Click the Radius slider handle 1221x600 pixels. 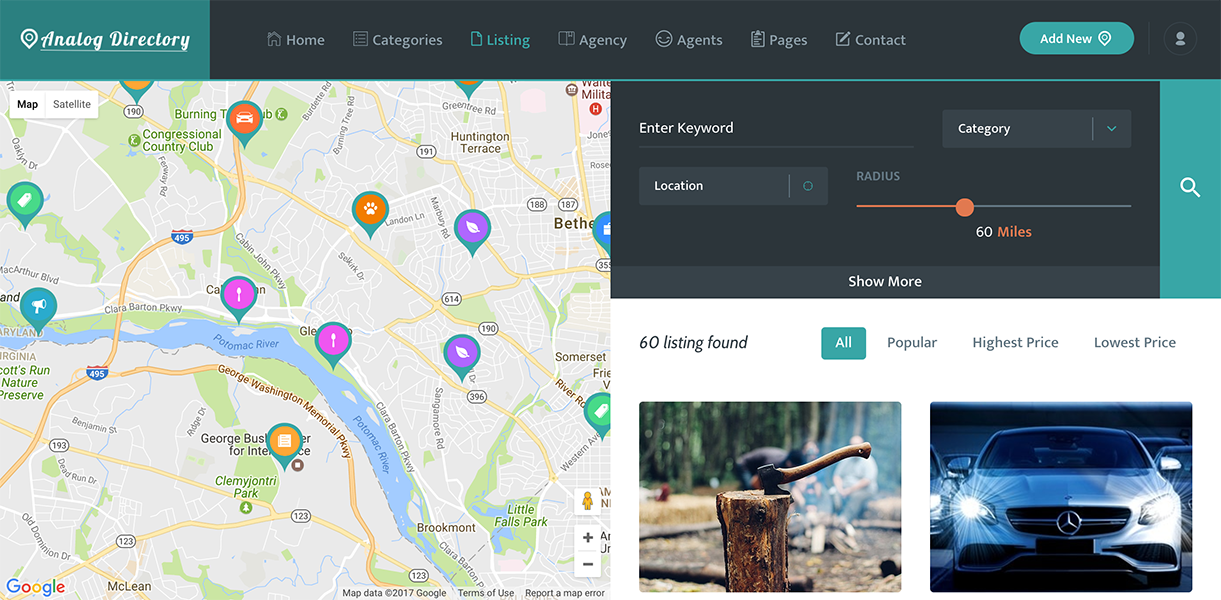(x=964, y=207)
